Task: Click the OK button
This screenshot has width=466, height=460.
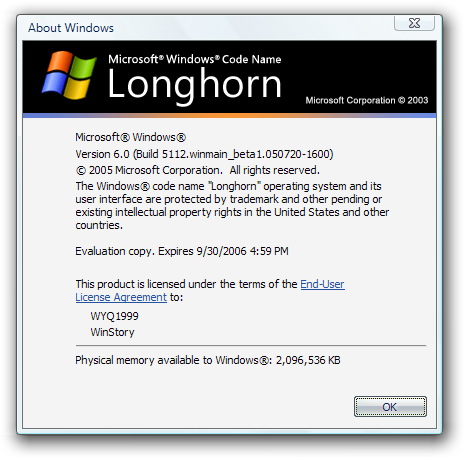Action: [x=390, y=406]
